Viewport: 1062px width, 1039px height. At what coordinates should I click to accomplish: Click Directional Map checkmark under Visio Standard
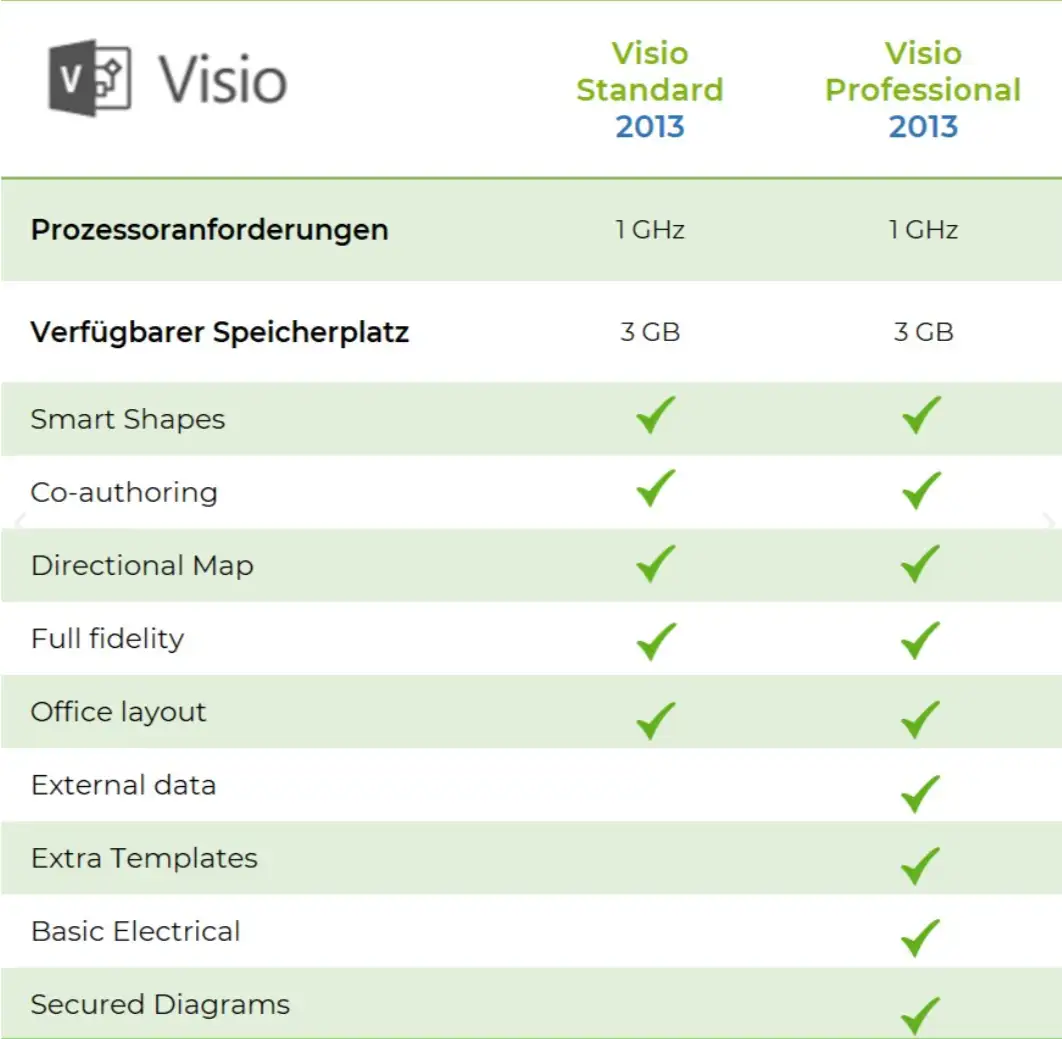click(655, 563)
